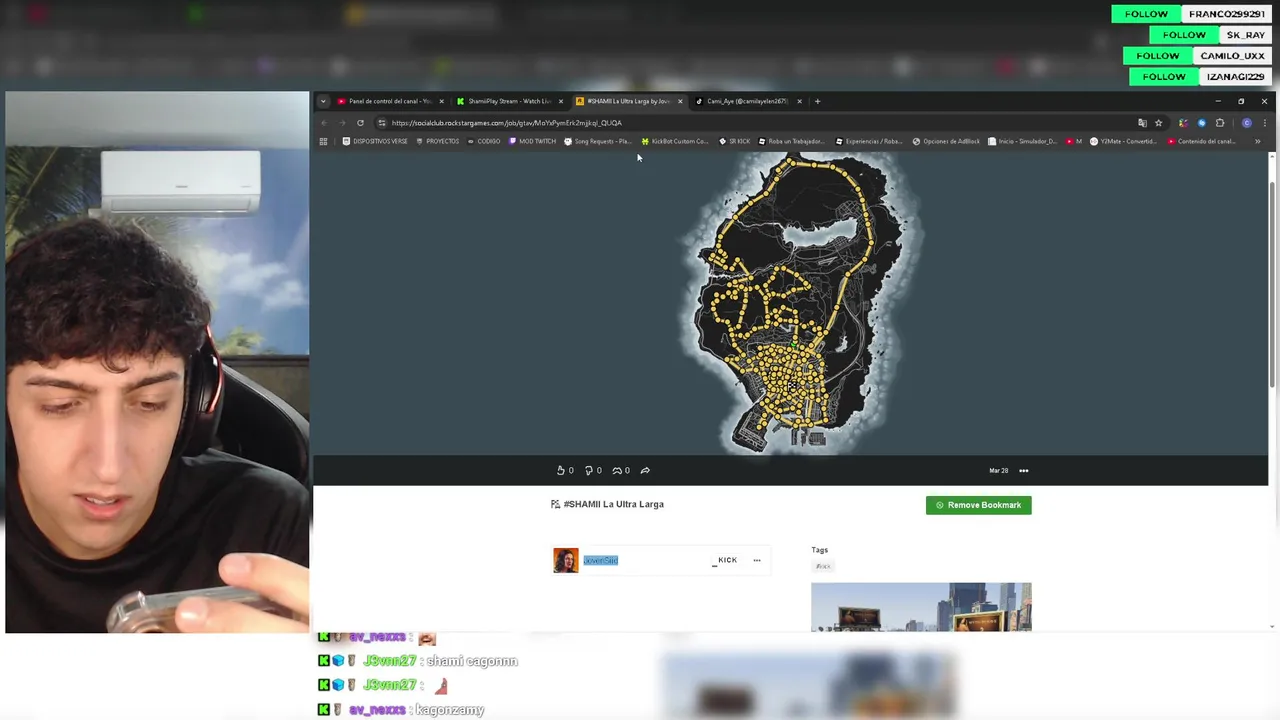
Task: Open MOD TWITCH bookmark
Action: tap(532, 142)
